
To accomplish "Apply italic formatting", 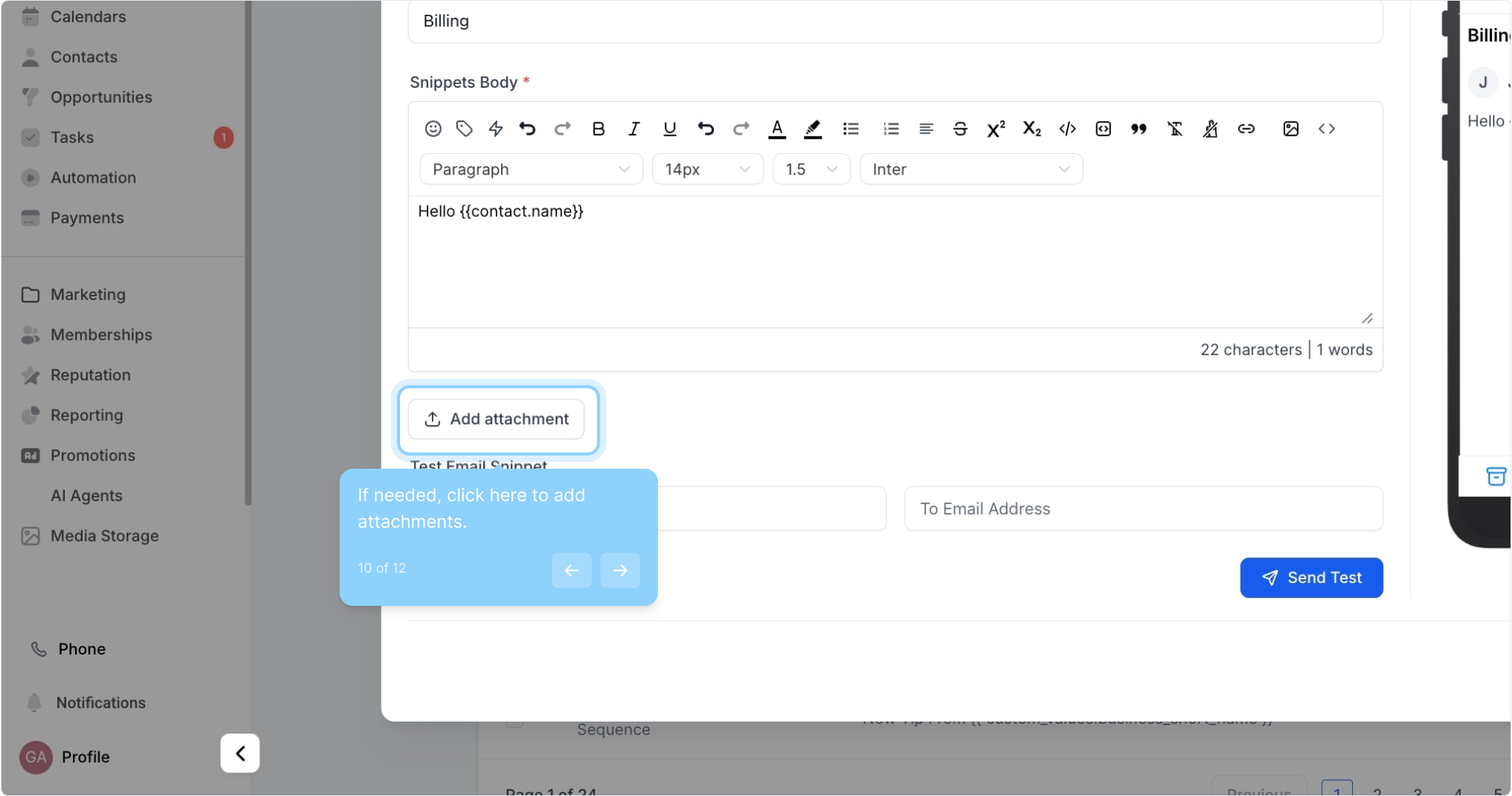I will pyautogui.click(x=634, y=129).
